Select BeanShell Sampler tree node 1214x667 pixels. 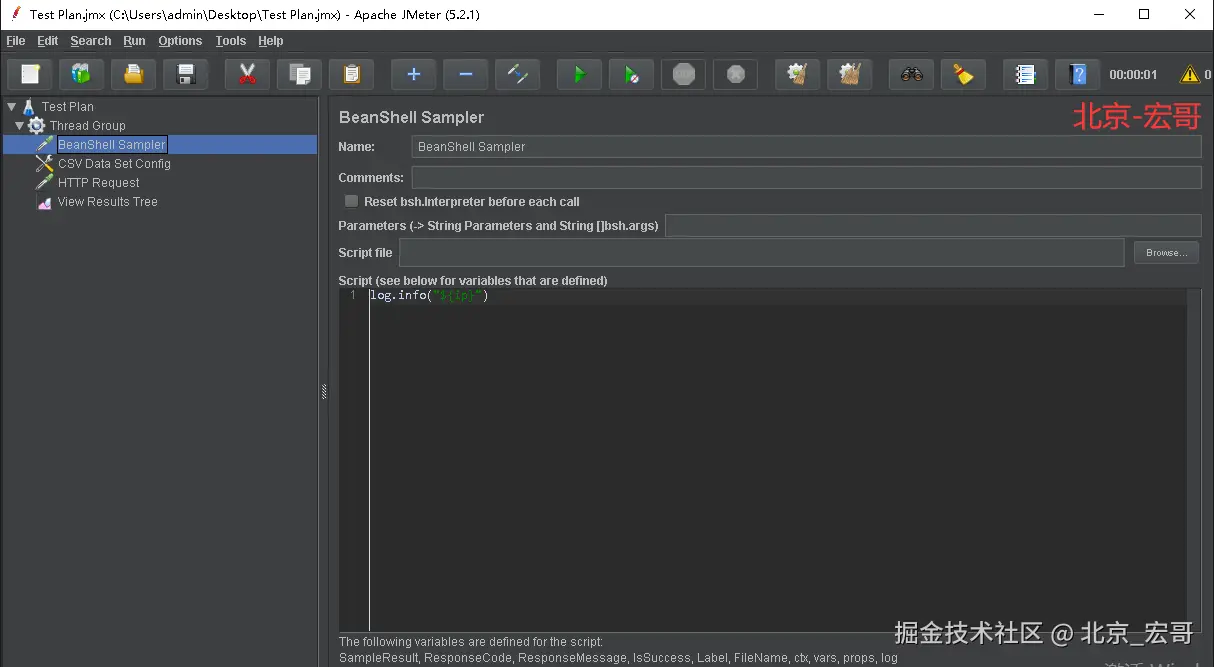(x=112, y=144)
